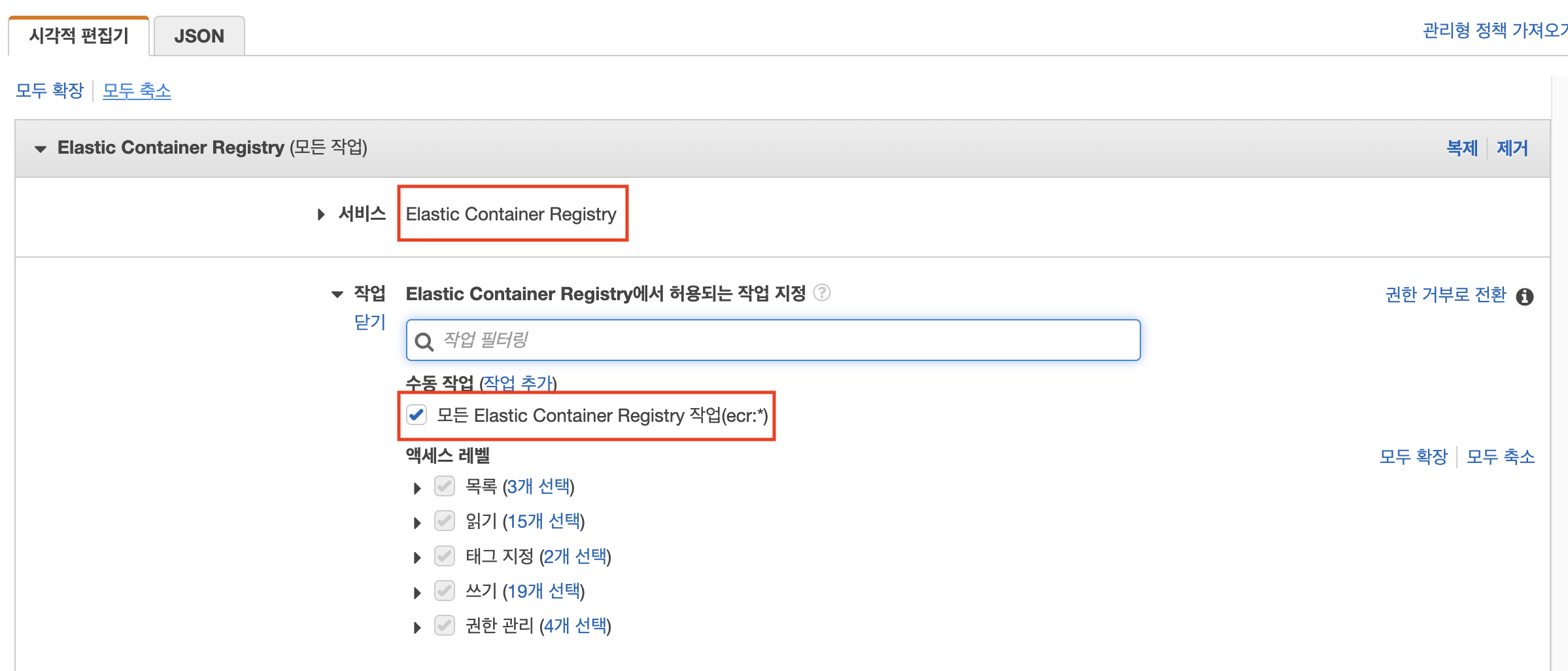Toggle the 읽기 checkbox
This screenshot has width=1568, height=671.
click(445, 521)
